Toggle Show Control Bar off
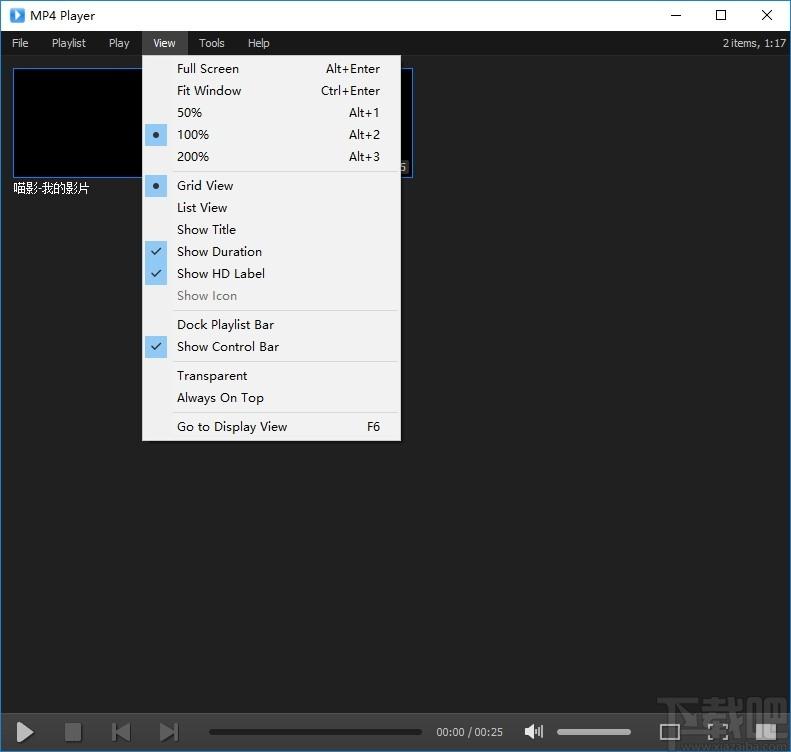This screenshot has height=752, width=791. 271,347
